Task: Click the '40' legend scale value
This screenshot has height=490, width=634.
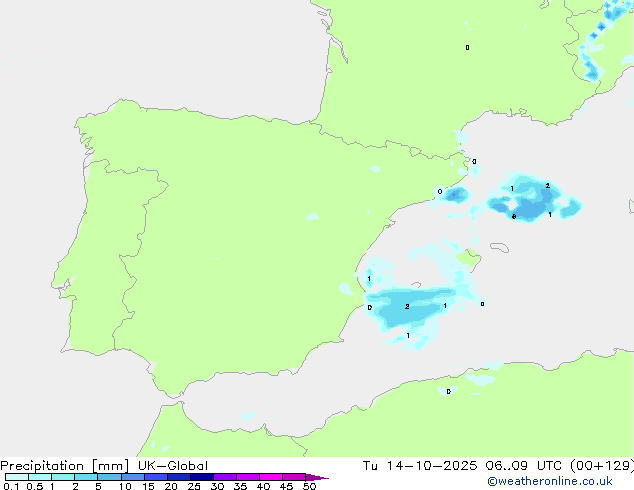Action: tap(263, 486)
